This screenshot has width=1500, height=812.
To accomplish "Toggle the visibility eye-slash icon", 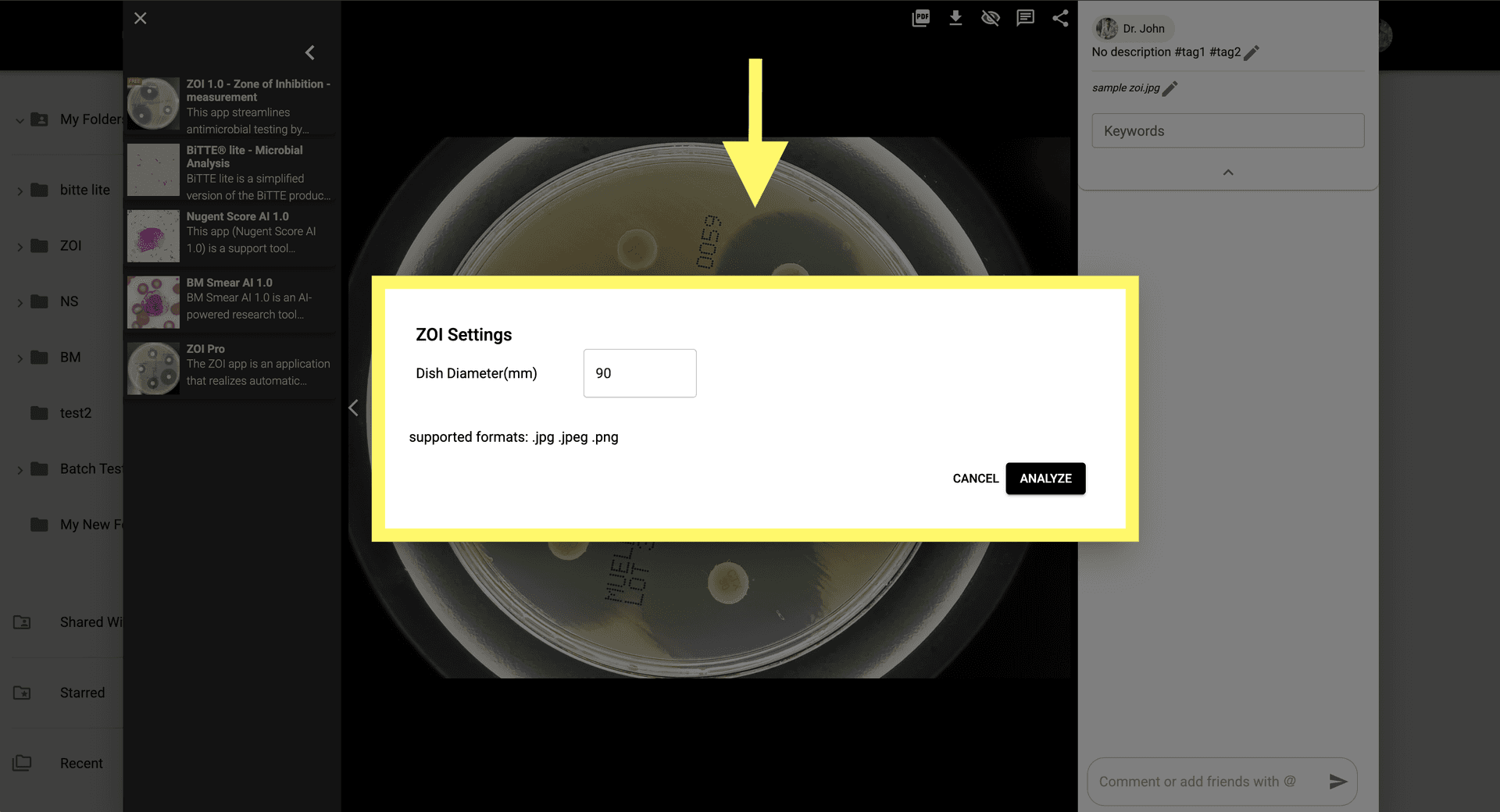I will point(991,18).
